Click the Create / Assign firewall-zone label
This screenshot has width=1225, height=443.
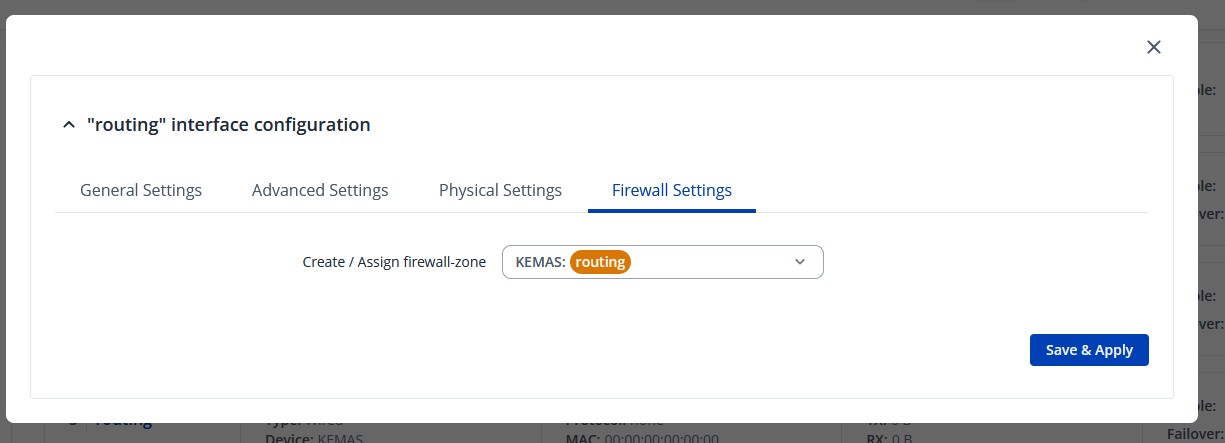pos(394,262)
